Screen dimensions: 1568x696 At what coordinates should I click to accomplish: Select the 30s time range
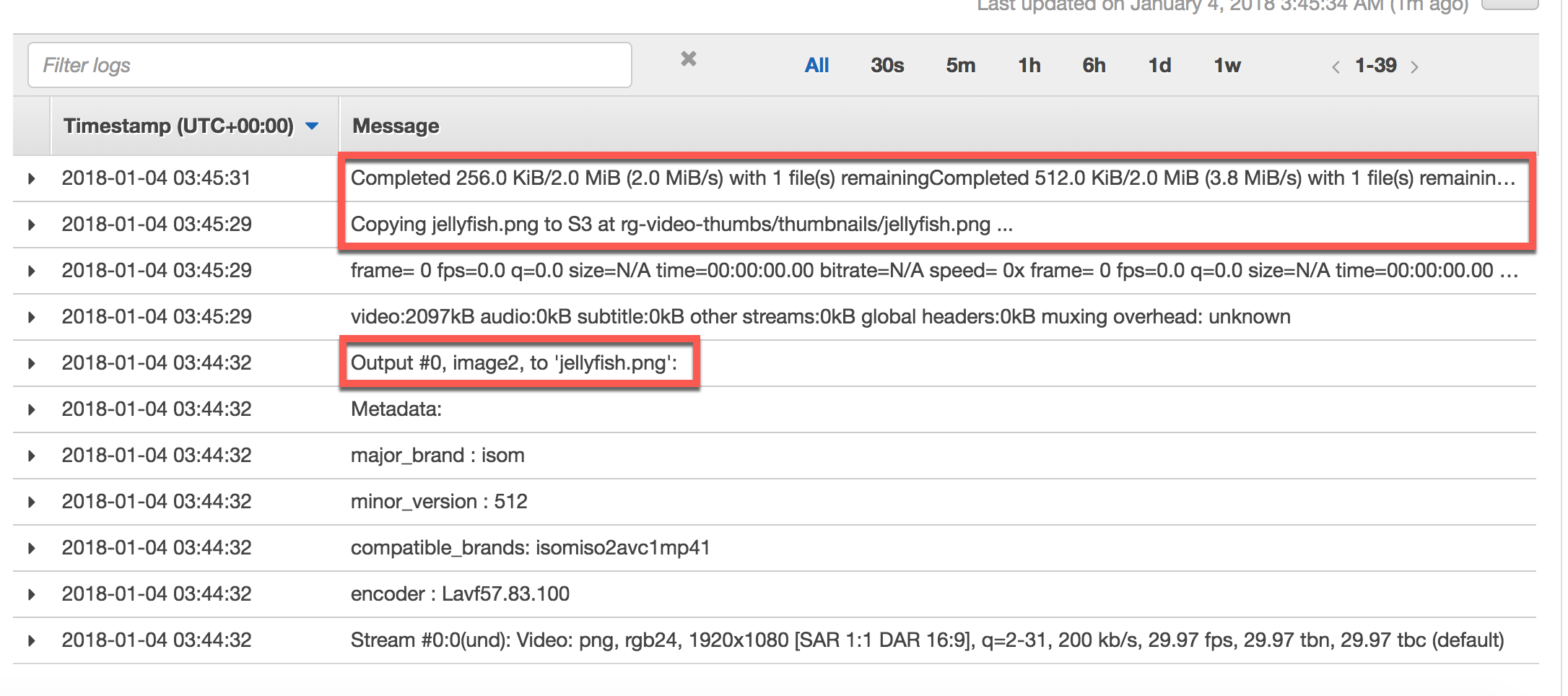(887, 66)
